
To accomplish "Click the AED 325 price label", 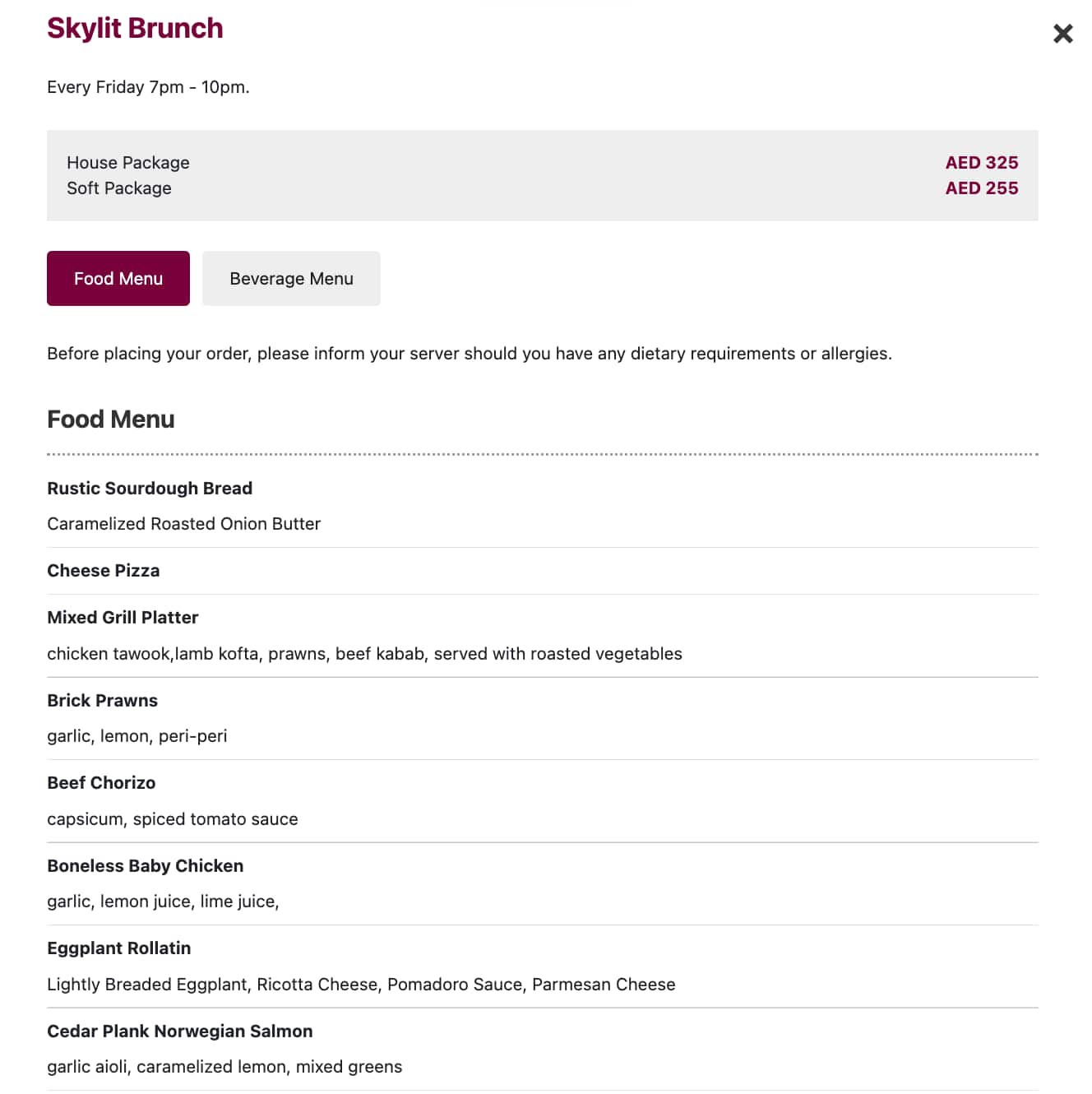I will click(x=982, y=162).
